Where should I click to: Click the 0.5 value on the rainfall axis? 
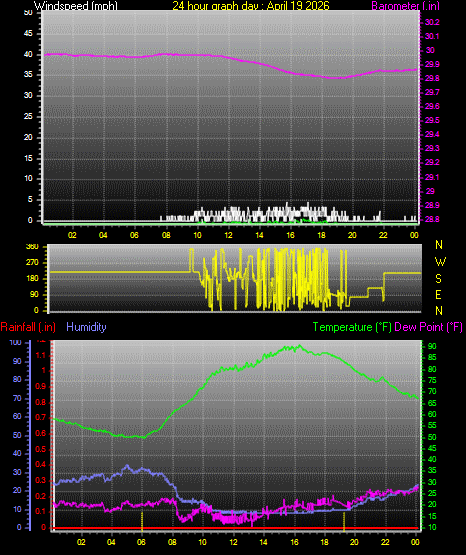point(41,449)
